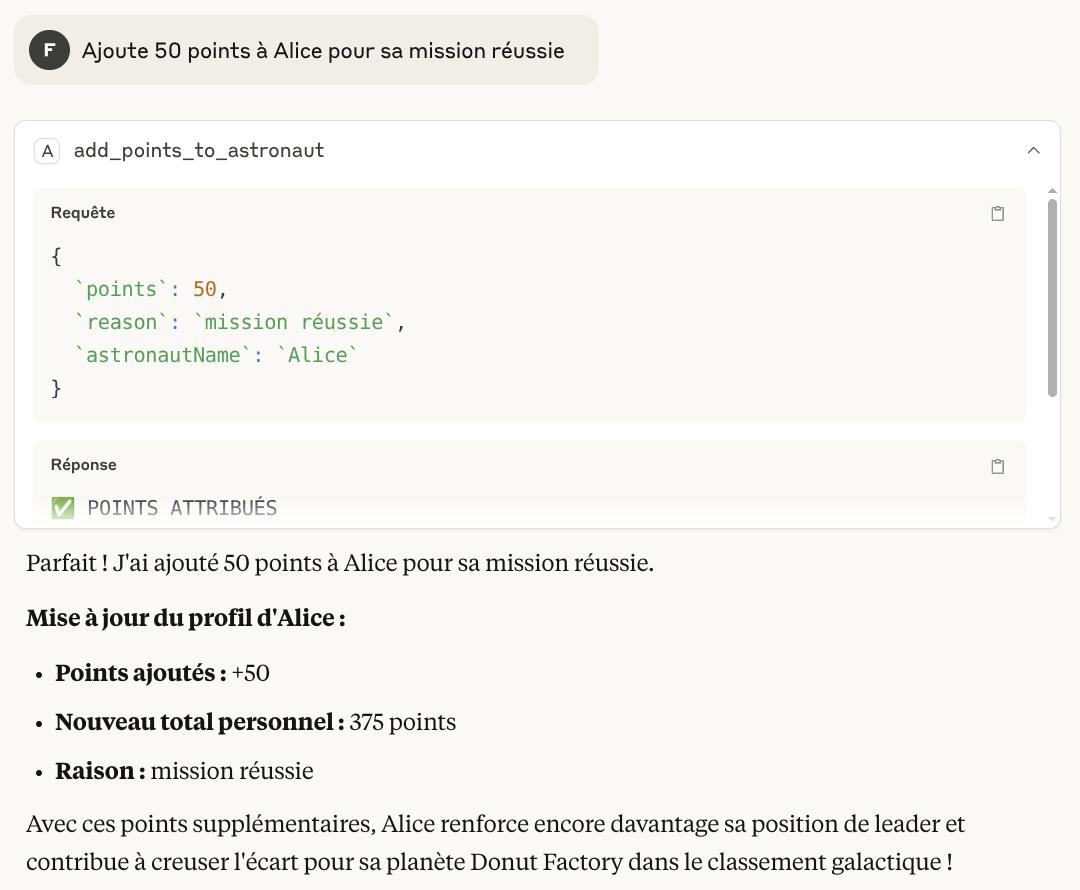The image size is (1080, 890).
Task: Click the user message 'Ajoute 50 points à Alice'
Action: [x=323, y=51]
